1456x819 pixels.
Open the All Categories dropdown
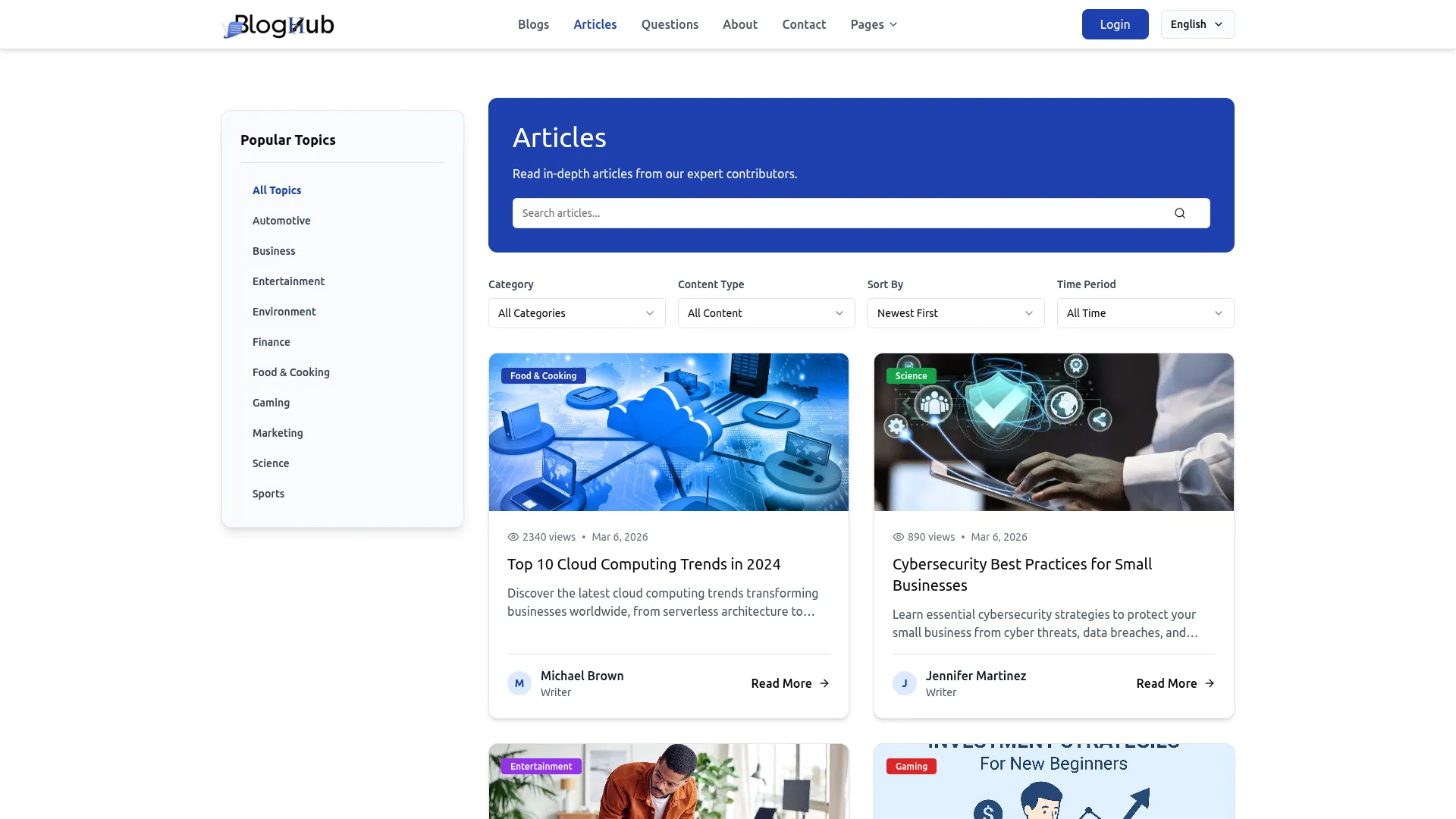pyautogui.click(x=576, y=313)
